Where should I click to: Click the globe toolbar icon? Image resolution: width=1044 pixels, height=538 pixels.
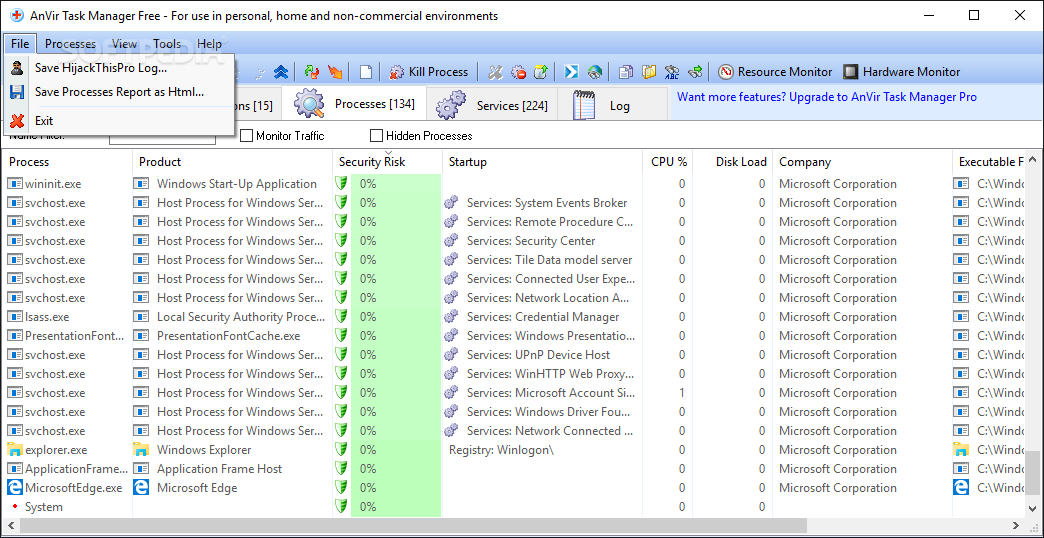click(595, 72)
